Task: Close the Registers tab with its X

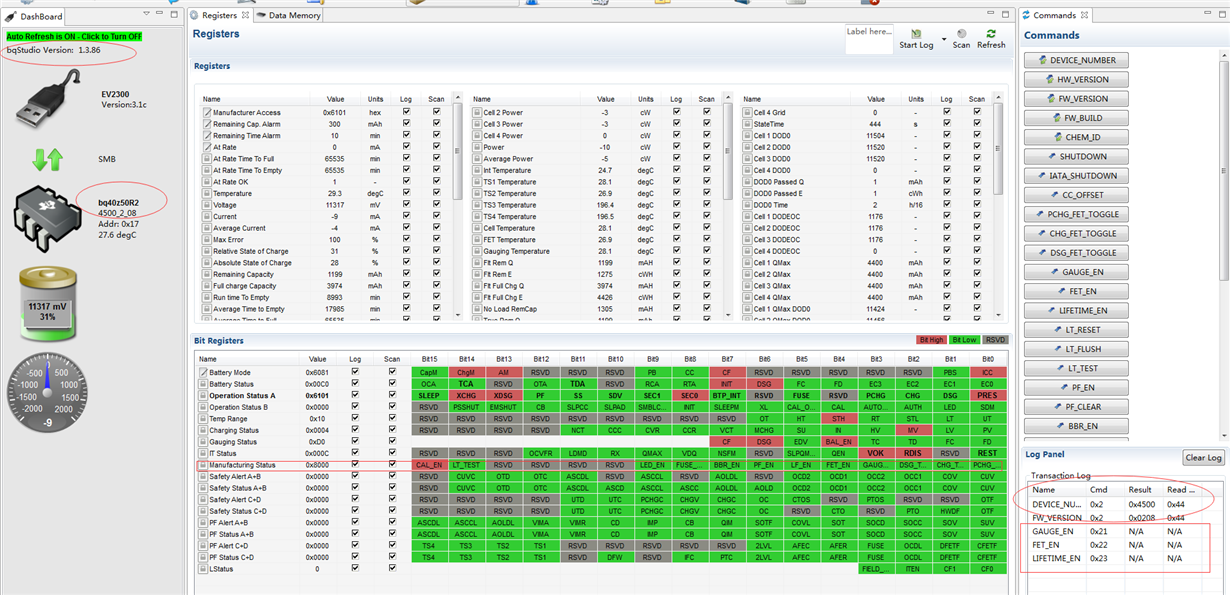Action: tap(245, 16)
